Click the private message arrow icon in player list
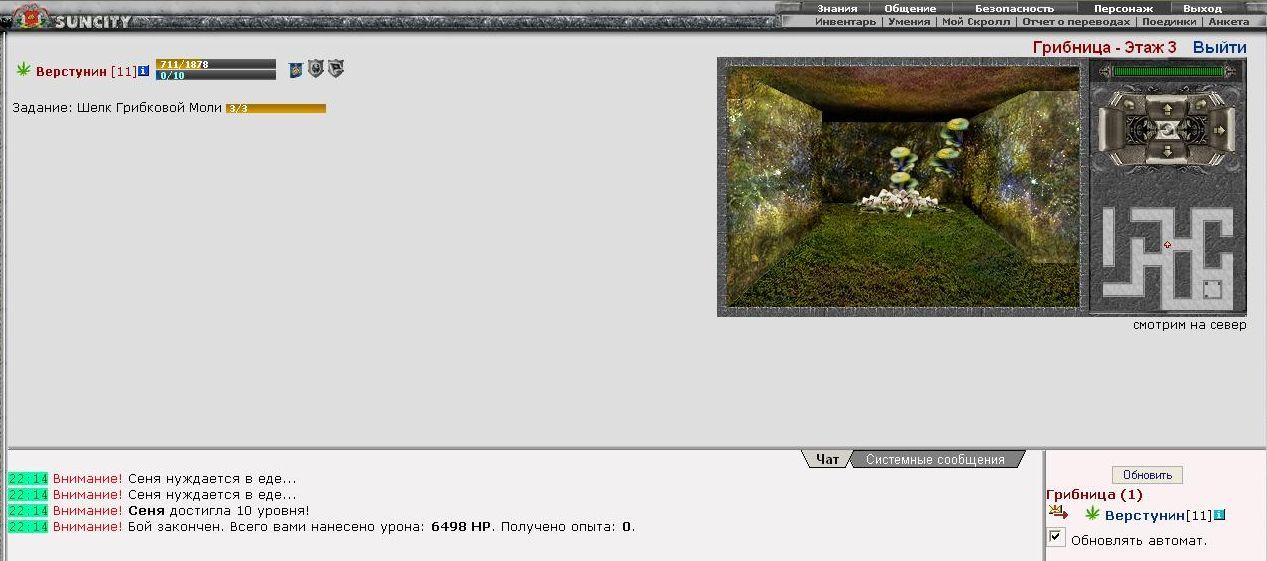The height and width of the screenshot is (561, 1267). [1058, 512]
